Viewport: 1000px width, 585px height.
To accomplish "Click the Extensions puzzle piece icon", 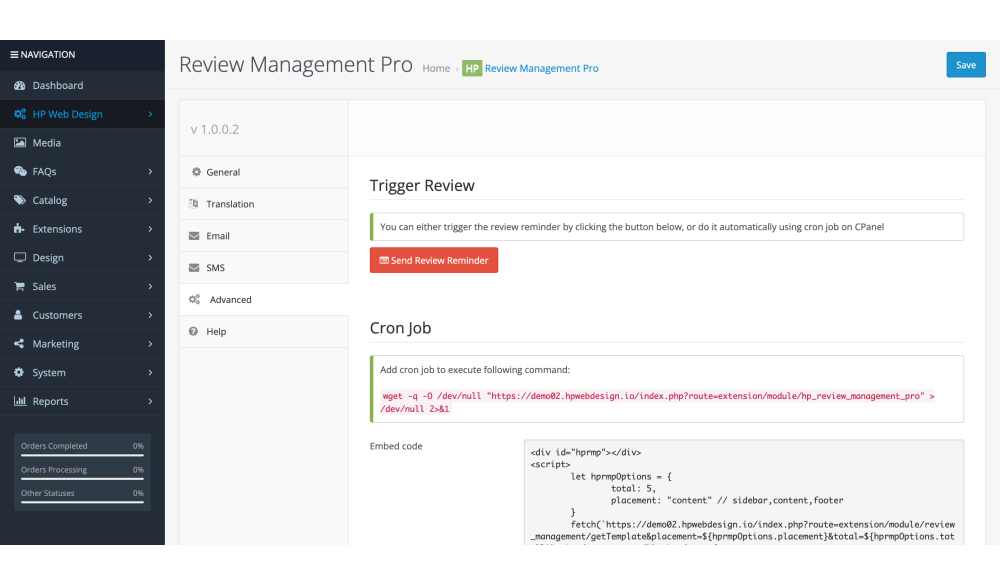I will click(20, 229).
